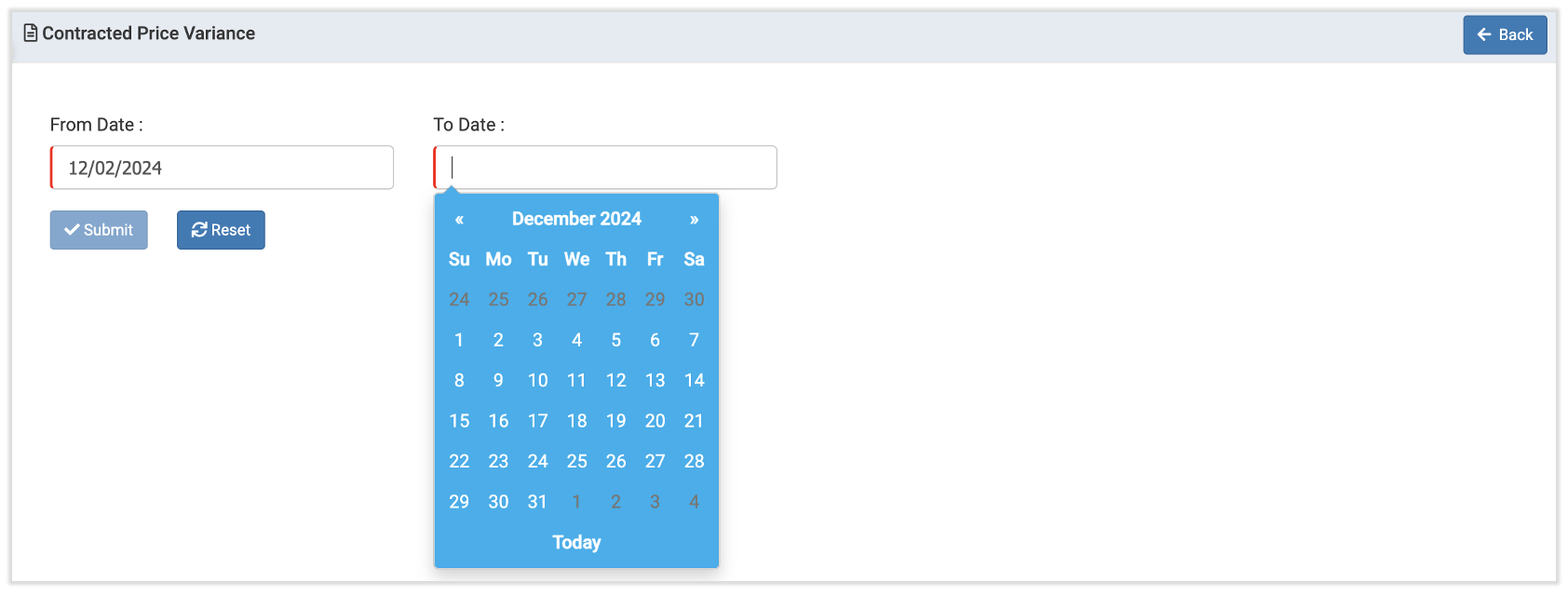Choose December 31 as To Date
1568x596 pixels.
click(x=537, y=502)
